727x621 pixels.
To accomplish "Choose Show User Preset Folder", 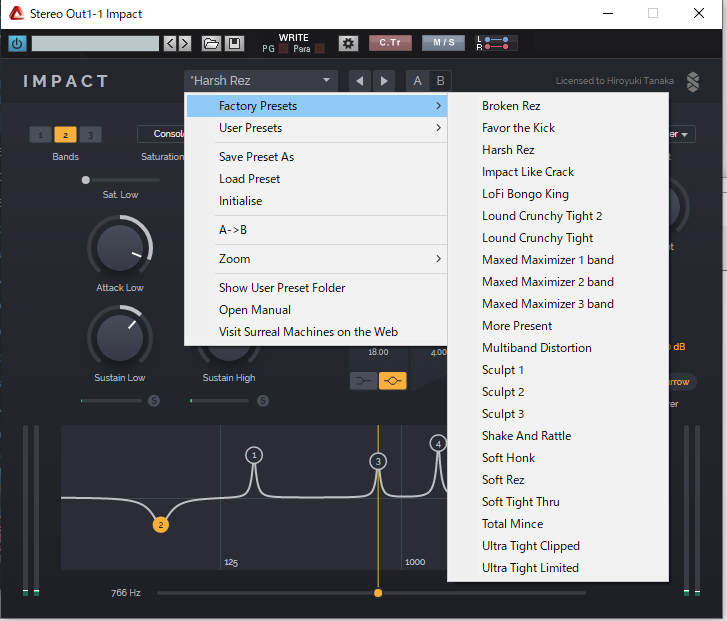I will coord(317,288).
